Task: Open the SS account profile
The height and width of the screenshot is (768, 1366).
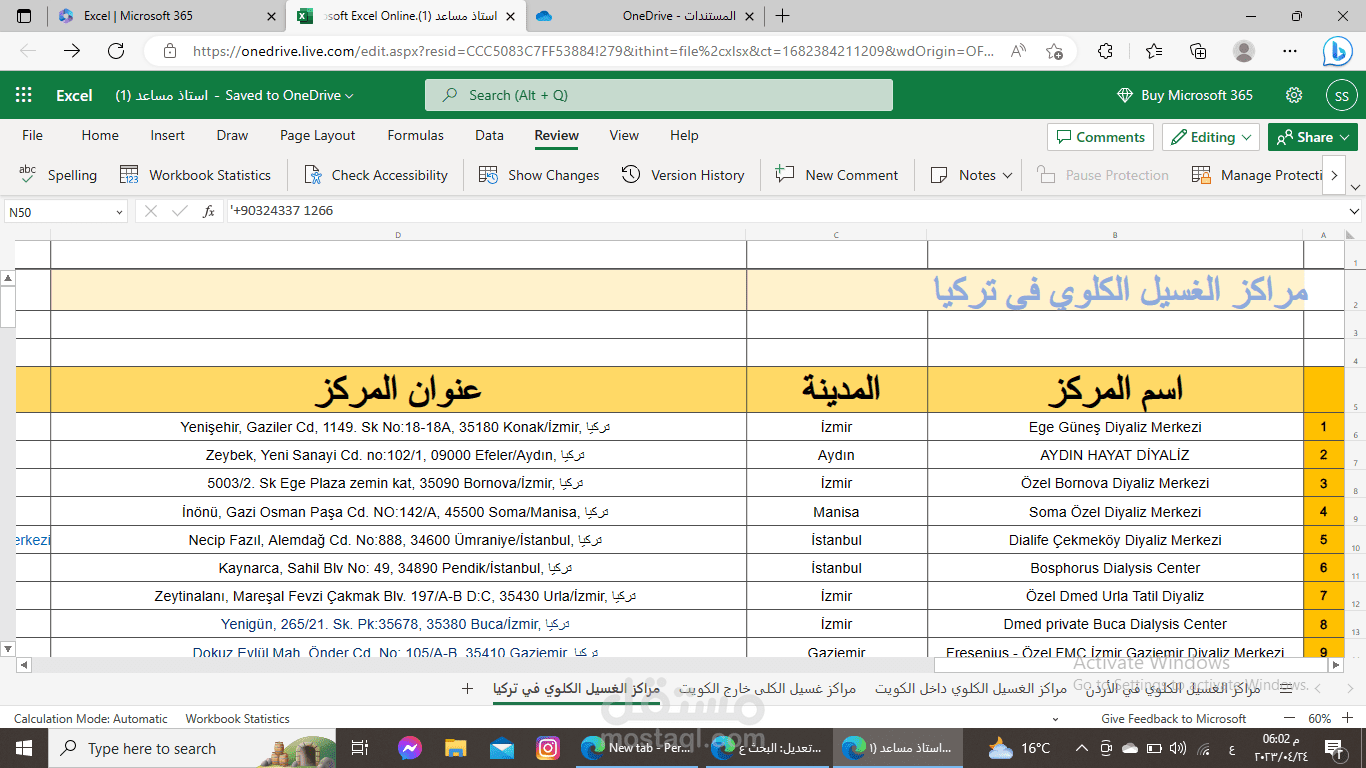Action: 1341,95
